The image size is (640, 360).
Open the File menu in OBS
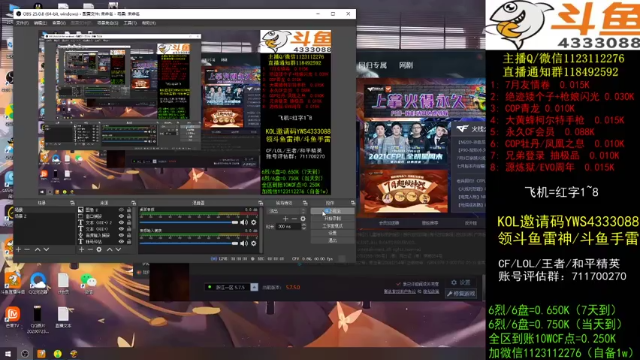[22, 23]
